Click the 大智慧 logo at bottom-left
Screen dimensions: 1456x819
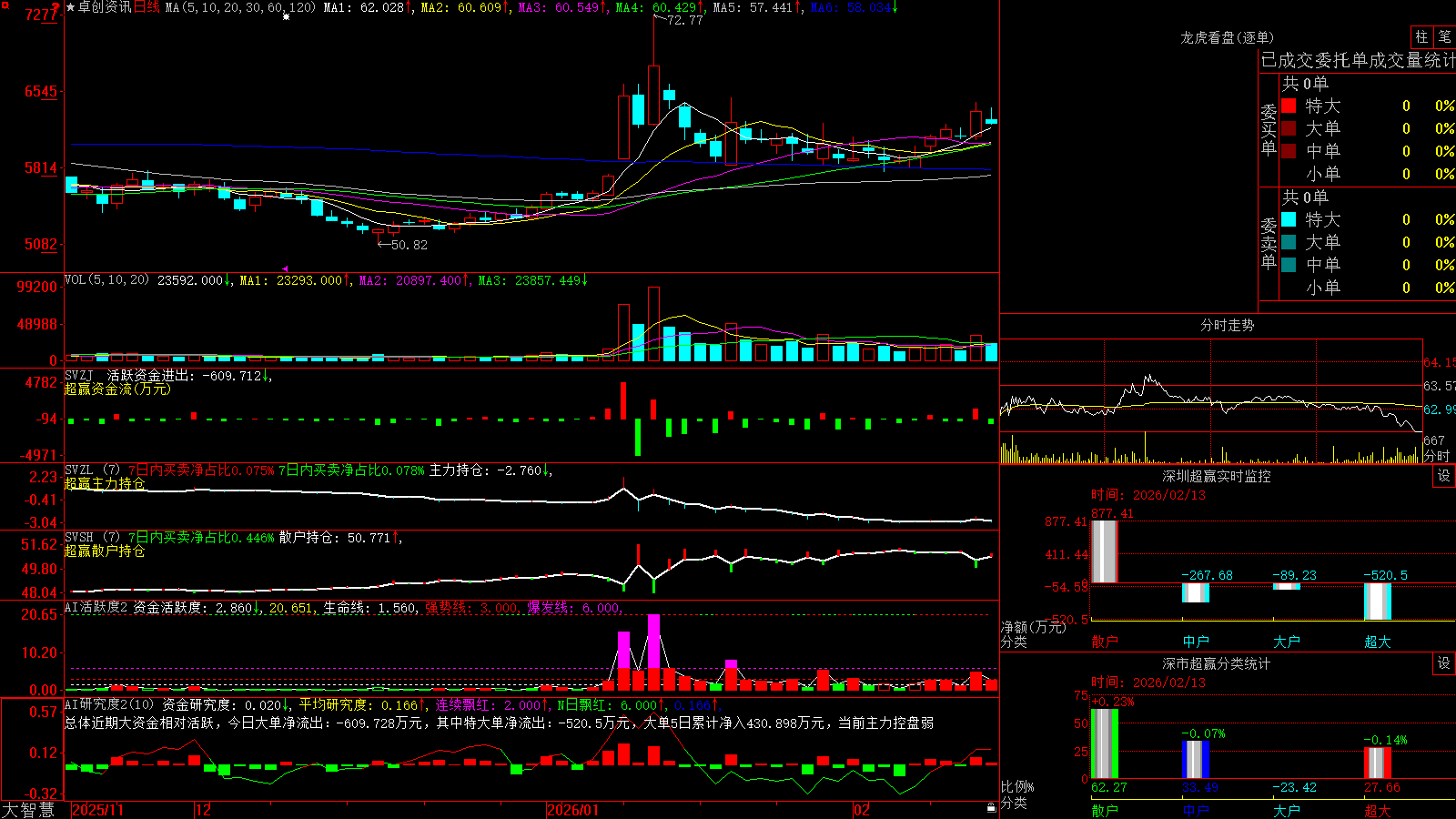click(x=28, y=809)
